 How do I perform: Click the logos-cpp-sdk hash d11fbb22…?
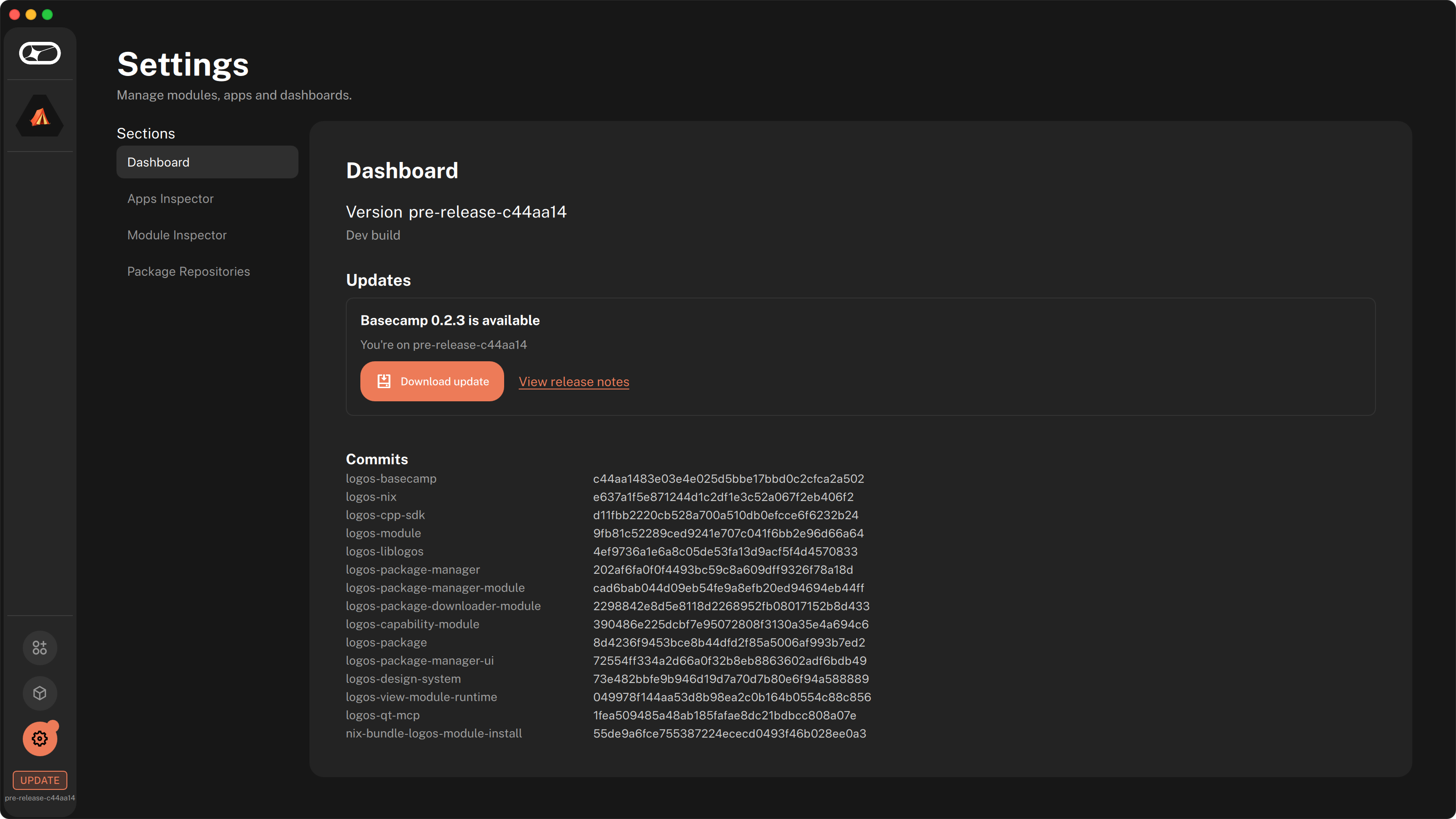coord(726,515)
